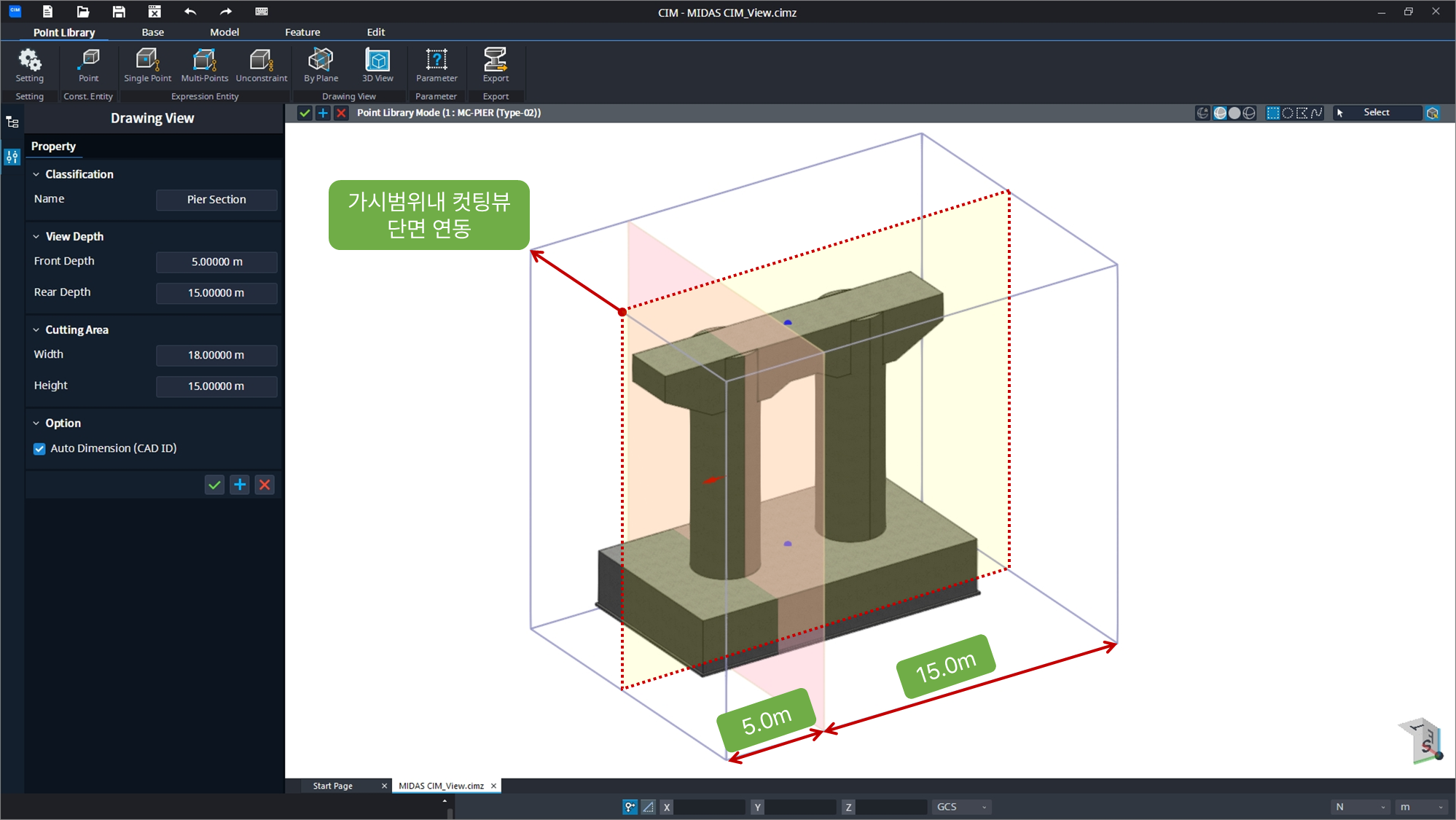Viewport: 1456px width, 820px height.
Task: Cancel Point Library Mode with red X
Action: (x=341, y=113)
